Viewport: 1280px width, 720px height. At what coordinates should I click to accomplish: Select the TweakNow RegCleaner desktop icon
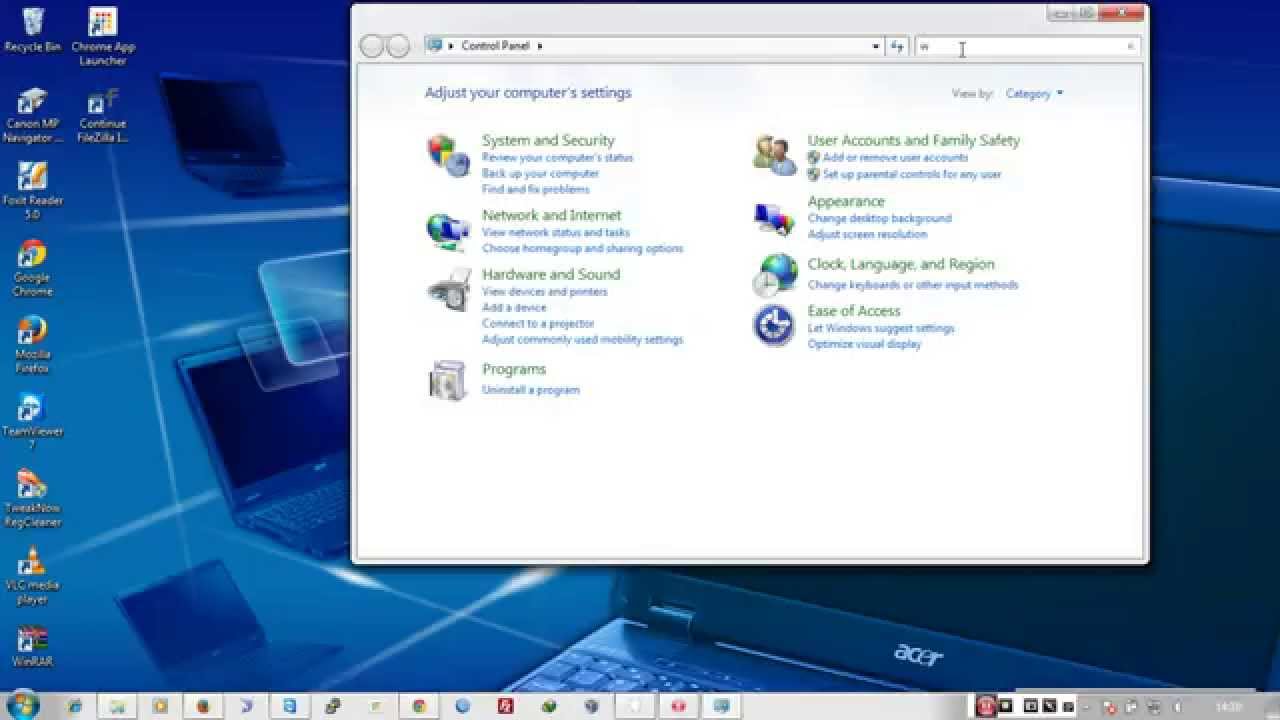(x=32, y=499)
